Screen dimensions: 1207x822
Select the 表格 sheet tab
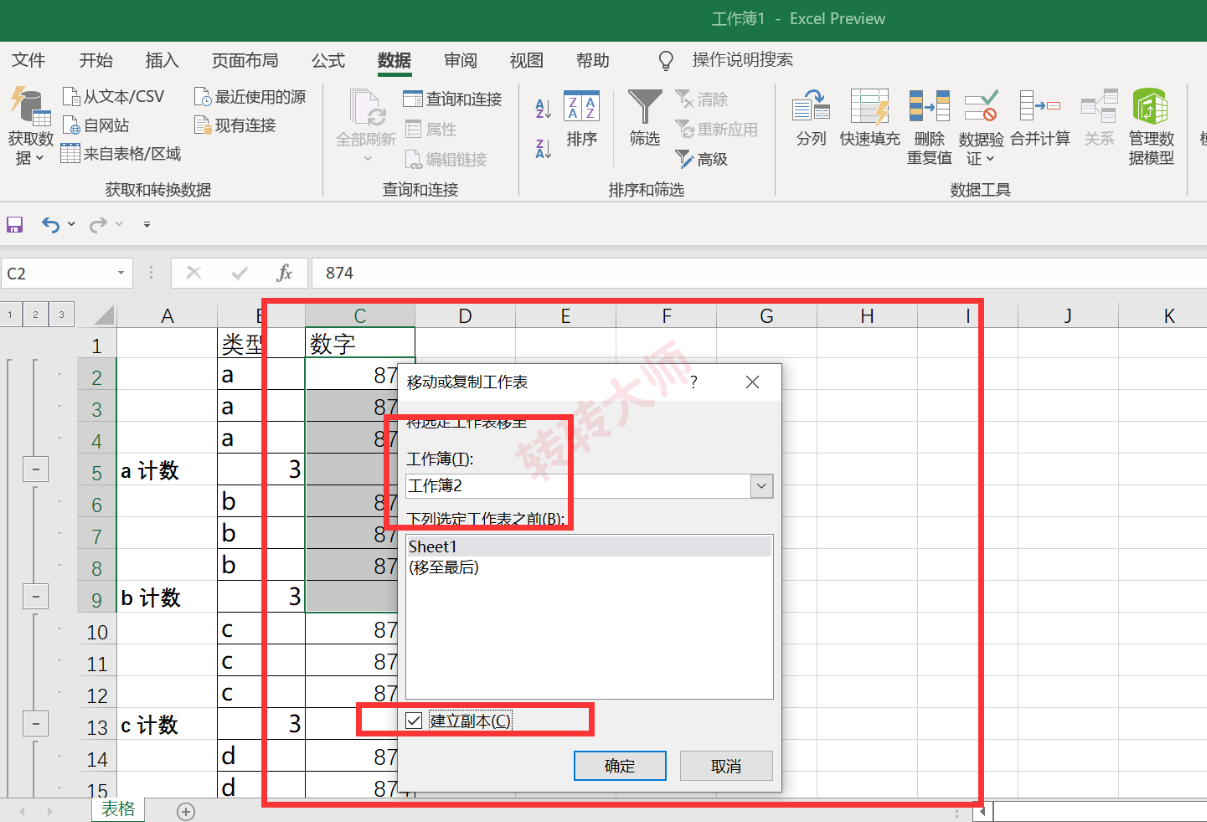coord(118,810)
